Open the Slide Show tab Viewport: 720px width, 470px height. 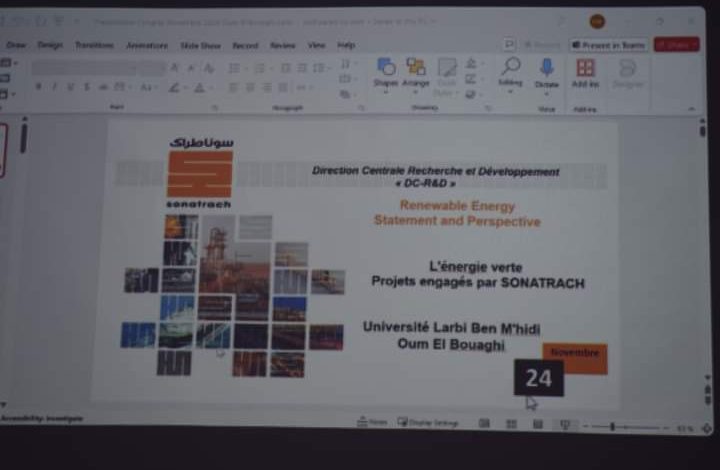200,45
